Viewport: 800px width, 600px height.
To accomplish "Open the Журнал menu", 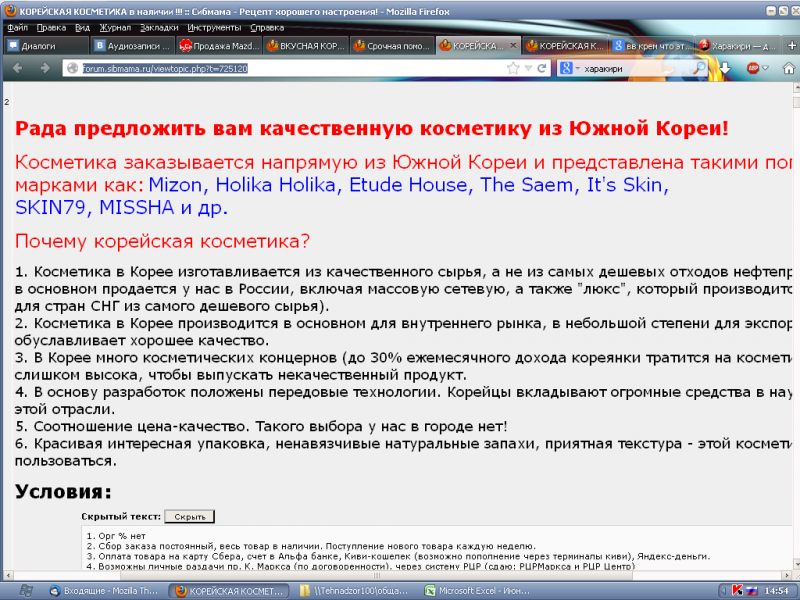I will click(x=115, y=28).
